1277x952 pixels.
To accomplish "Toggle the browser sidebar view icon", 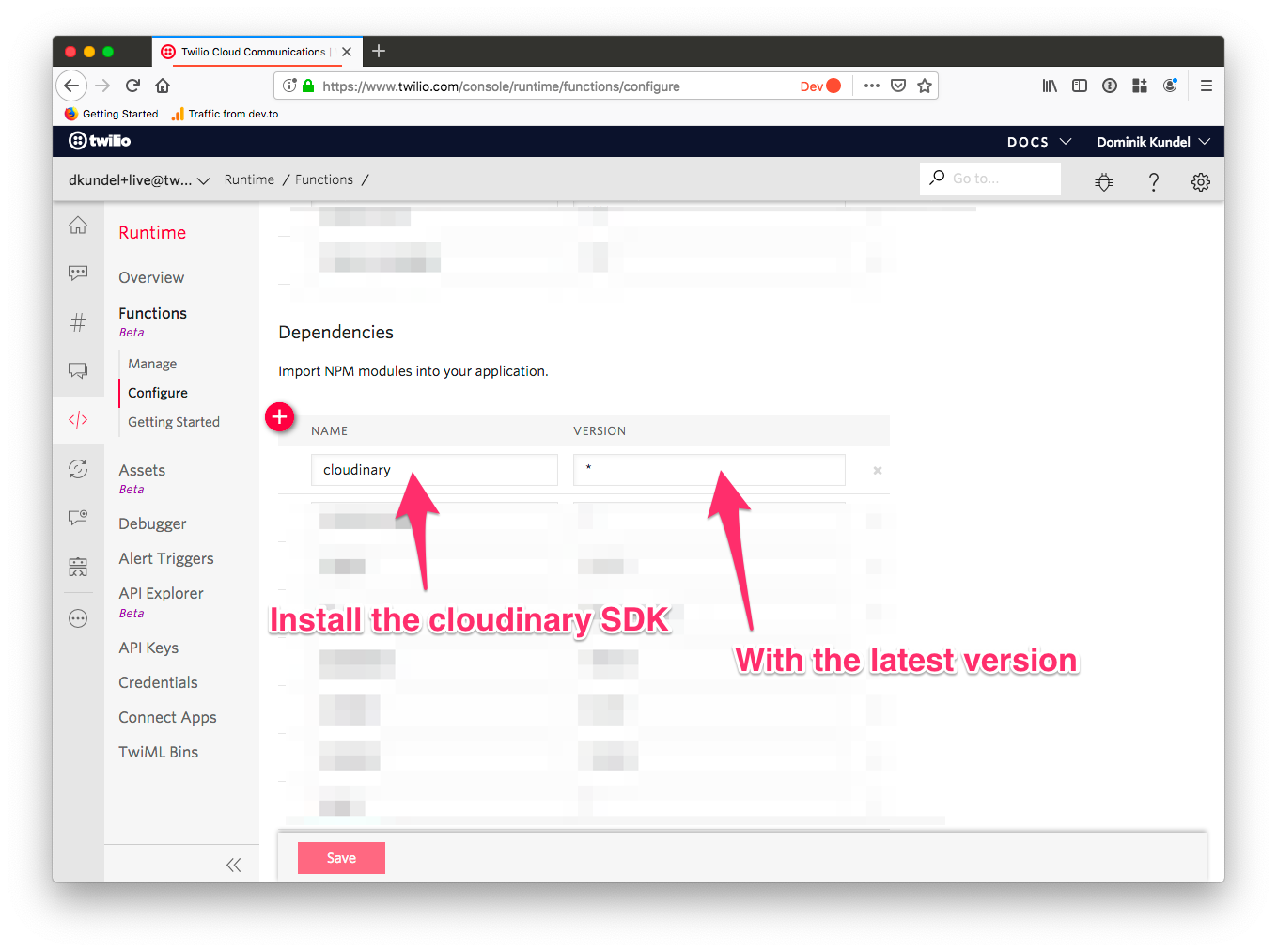I will 1080,86.
